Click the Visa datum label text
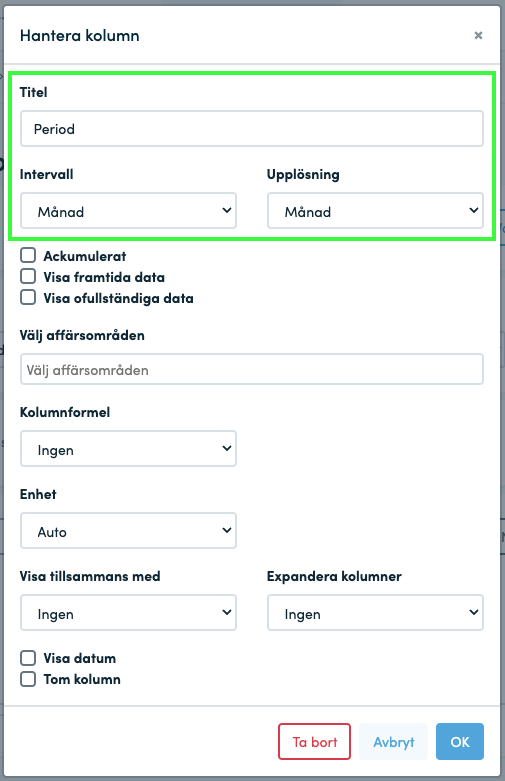505x781 pixels. pos(80,658)
